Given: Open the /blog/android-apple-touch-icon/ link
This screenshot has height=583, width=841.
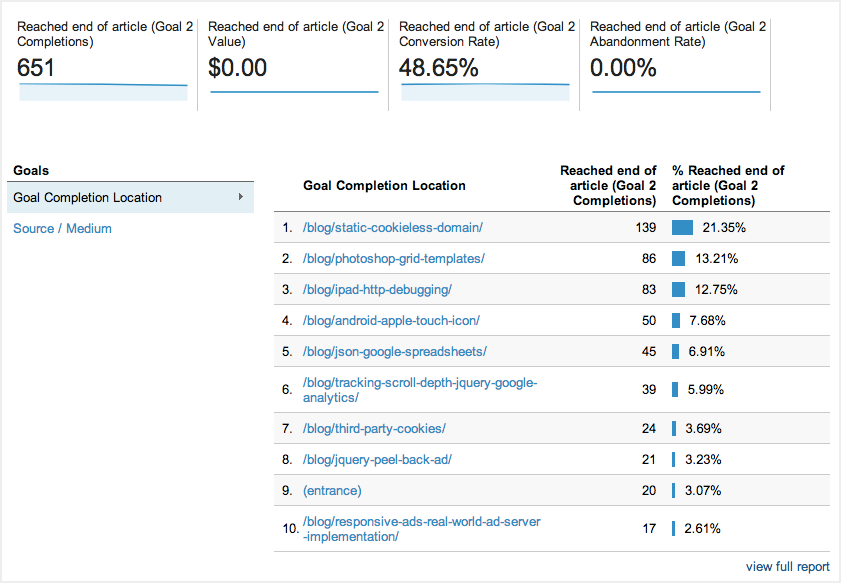Looking at the screenshot, I should pos(391,321).
